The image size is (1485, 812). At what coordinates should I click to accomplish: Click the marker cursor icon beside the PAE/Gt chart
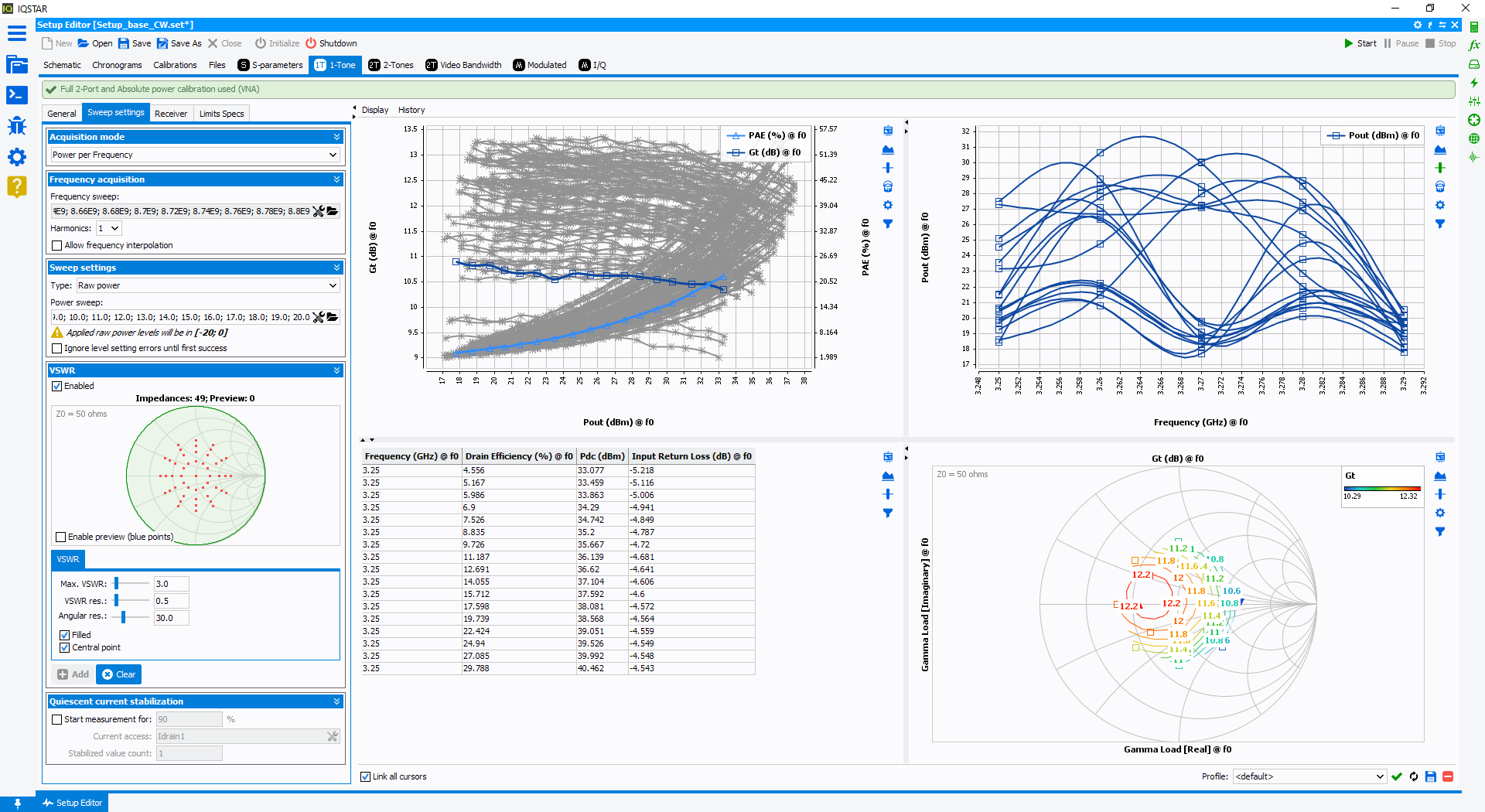click(888, 168)
